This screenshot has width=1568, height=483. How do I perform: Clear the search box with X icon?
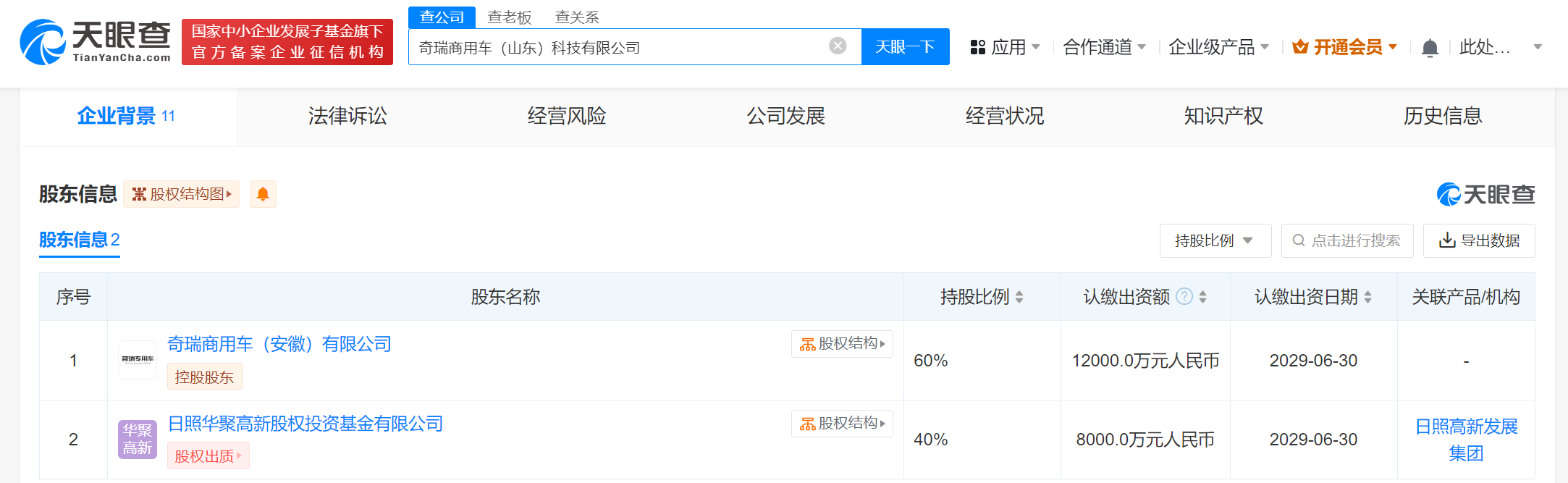838,46
